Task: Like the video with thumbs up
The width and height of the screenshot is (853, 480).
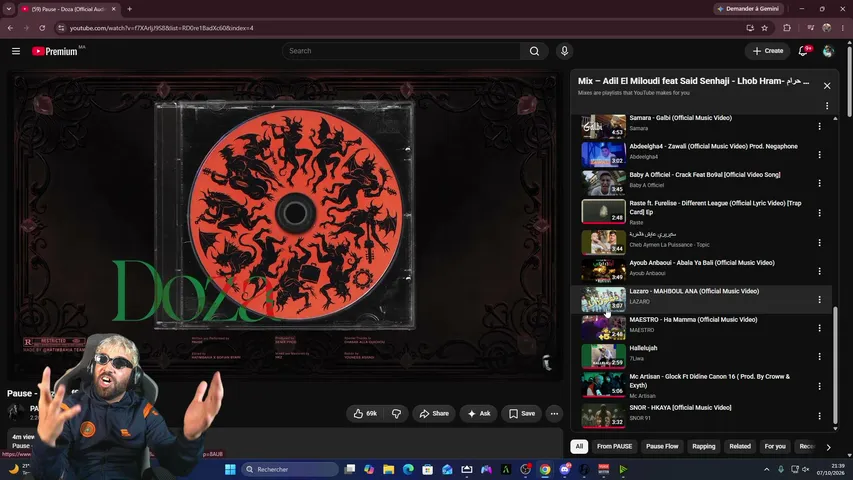Action: [365, 414]
